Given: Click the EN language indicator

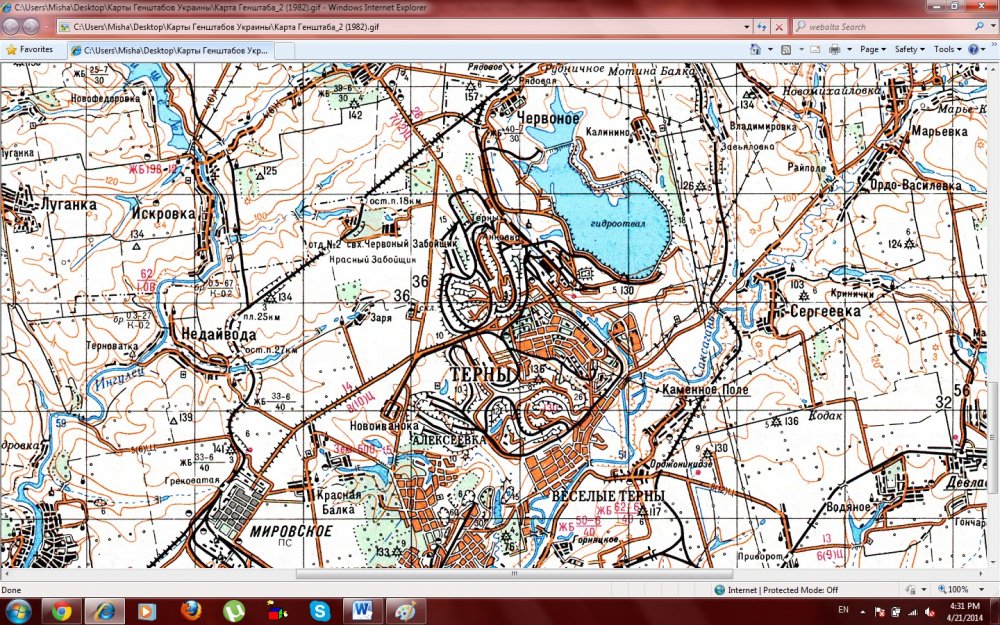Looking at the screenshot, I should click(843, 610).
